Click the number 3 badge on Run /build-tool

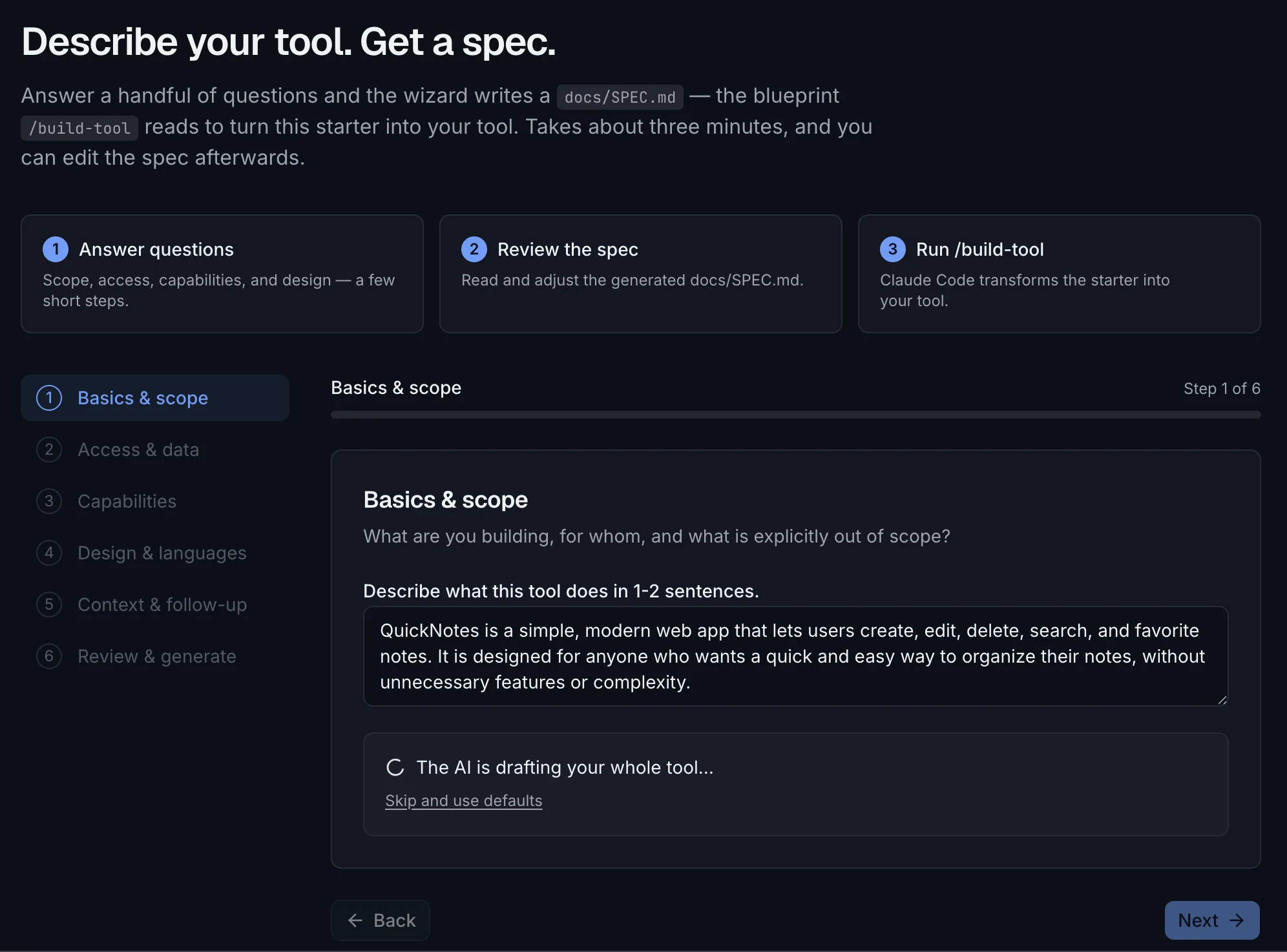[x=893, y=249]
